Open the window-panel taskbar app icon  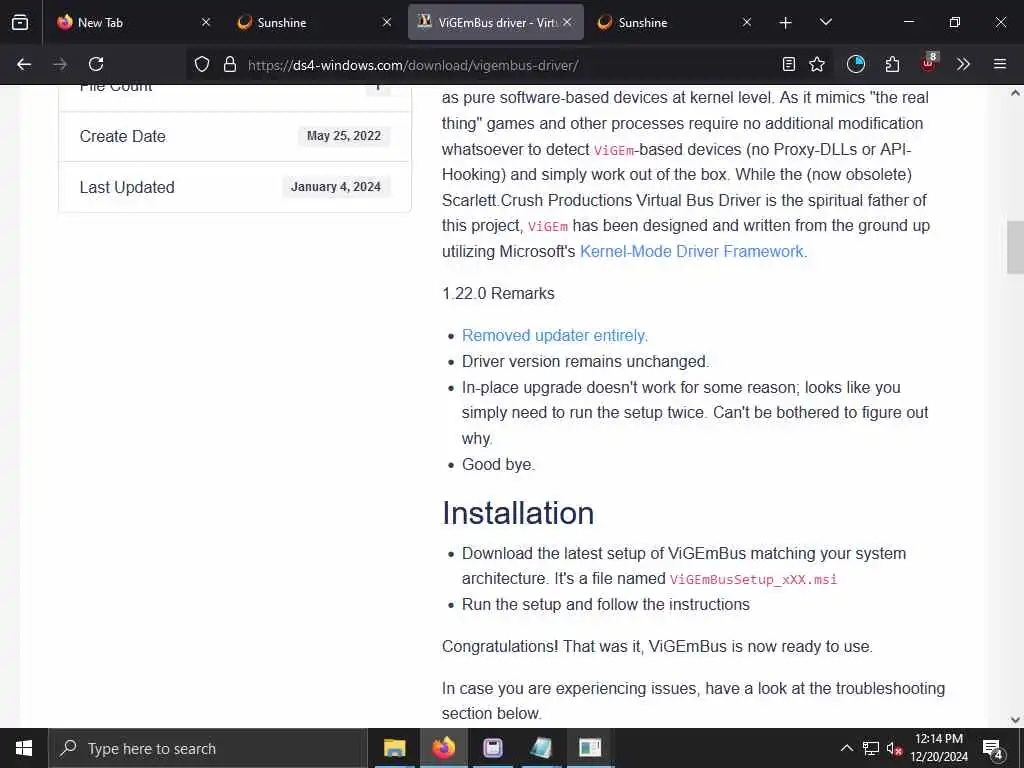590,748
